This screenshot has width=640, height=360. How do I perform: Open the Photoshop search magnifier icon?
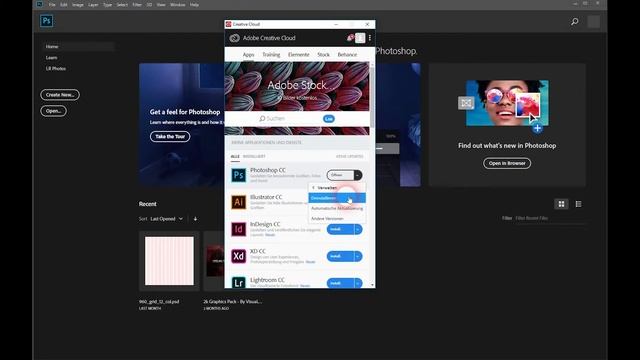pyautogui.click(x=575, y=21)
